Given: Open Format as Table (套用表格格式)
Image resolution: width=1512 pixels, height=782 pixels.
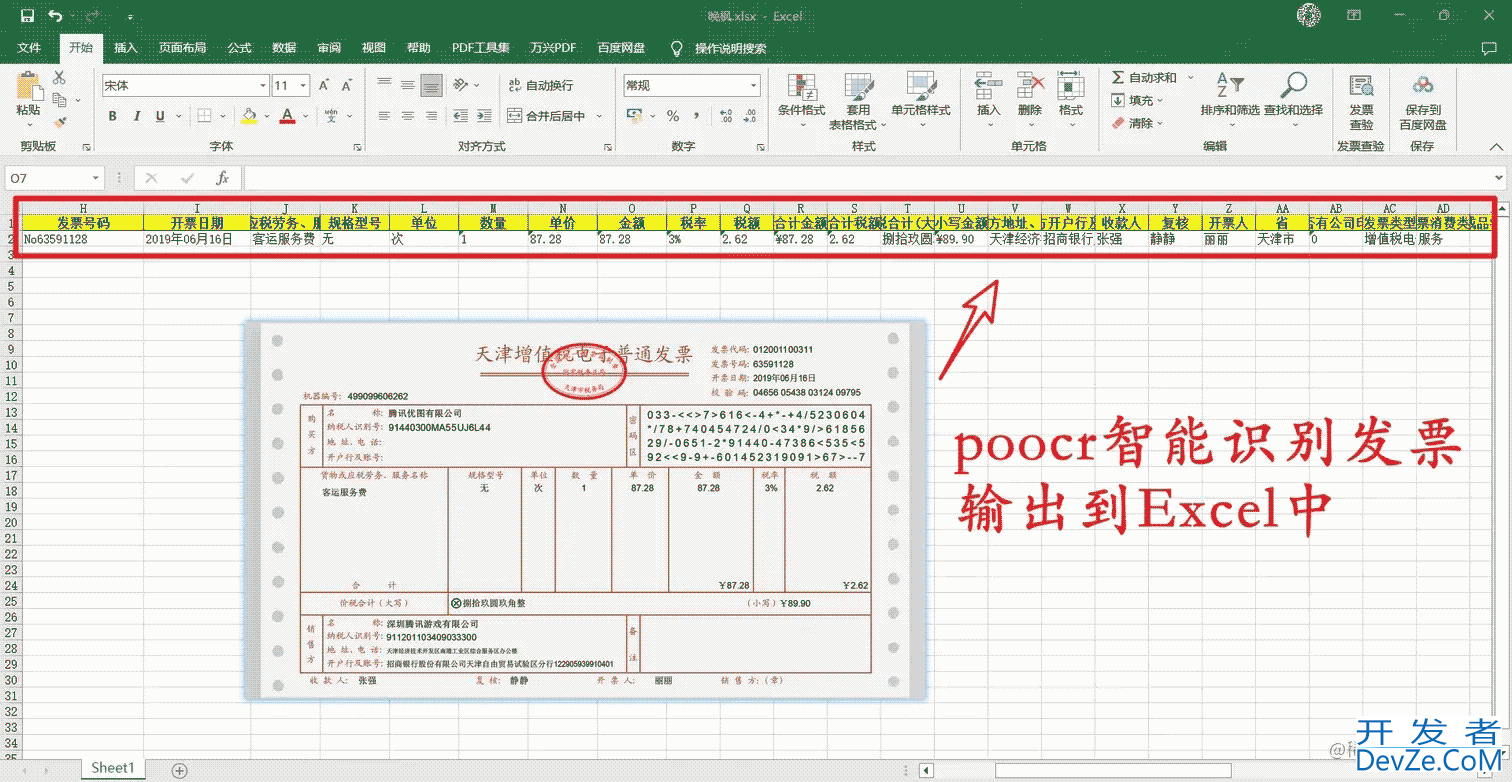Looking at the screenshot, I should coord(858,100).
